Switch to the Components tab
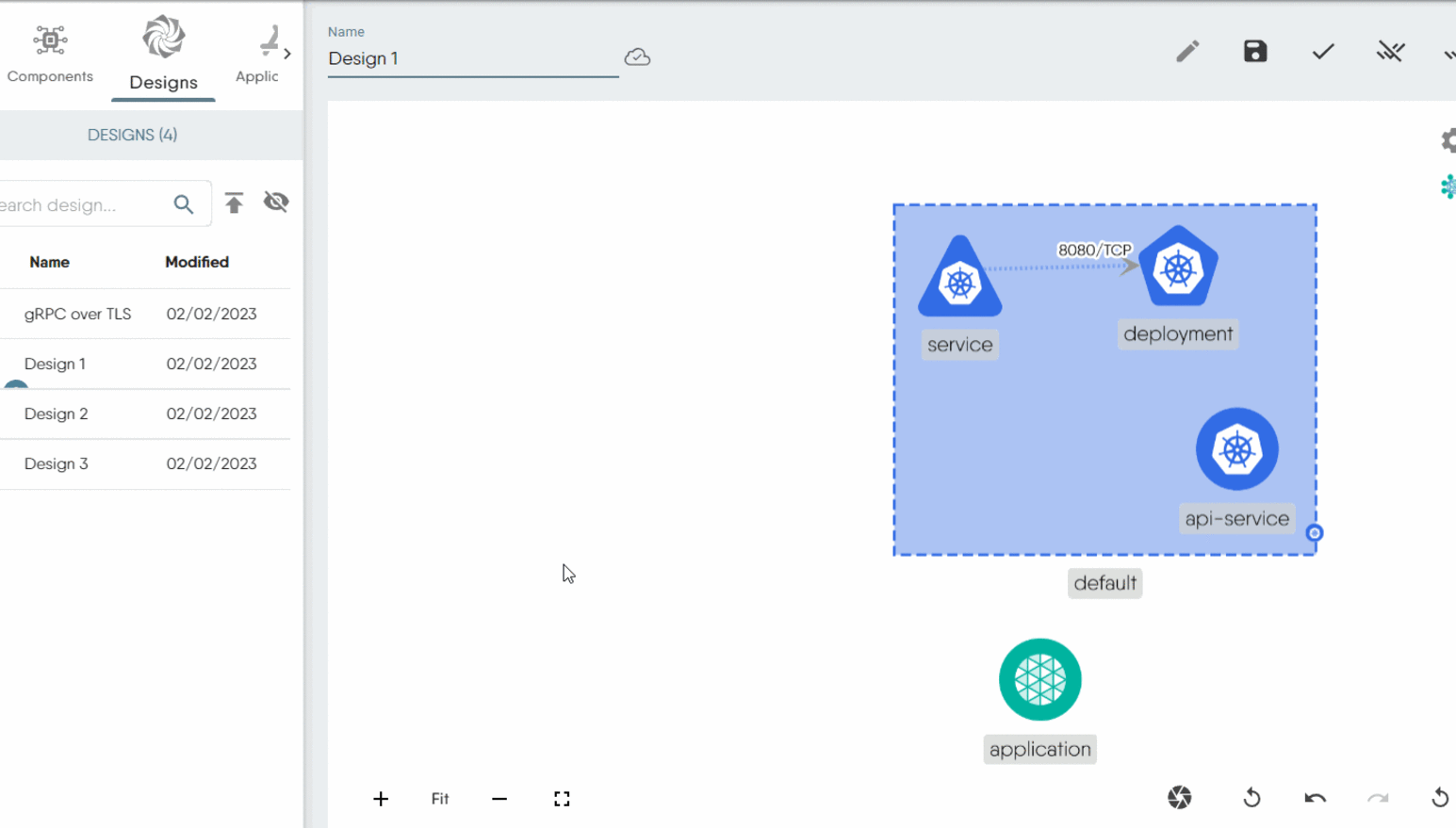The image size is (1456, 828). tap(50, 54)
